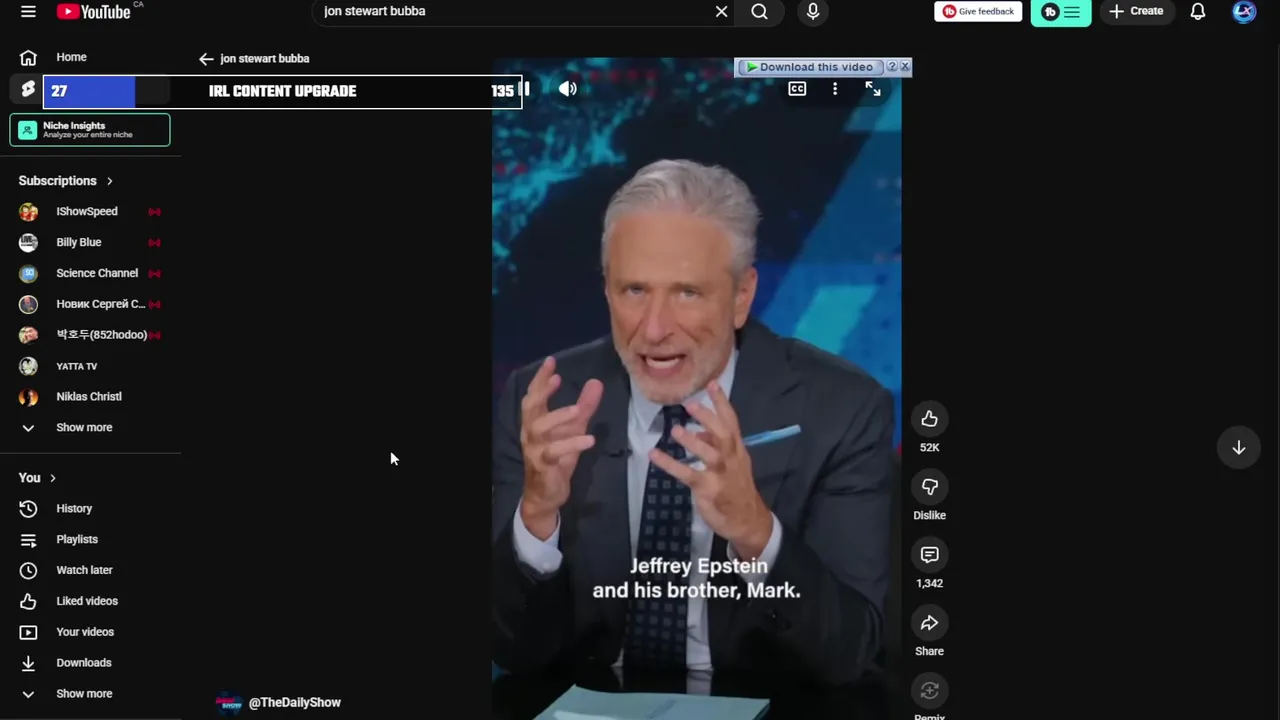
Task: Open the TubeBuddy green menu button
Action: coord(1061,12)
